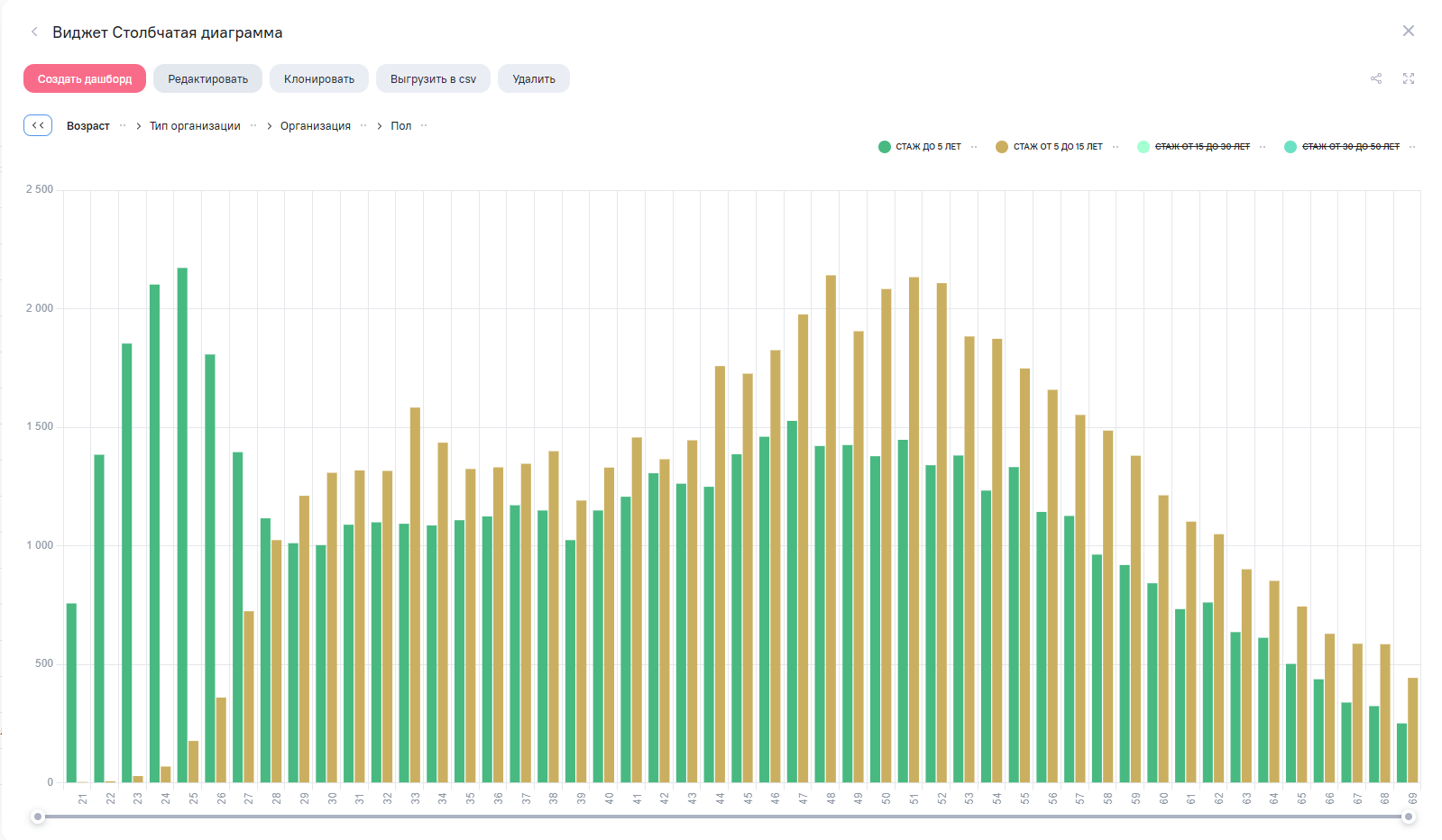Close the widget with the X icon
This screenshot has height=840, width=1442.
tap(1409, 31)
